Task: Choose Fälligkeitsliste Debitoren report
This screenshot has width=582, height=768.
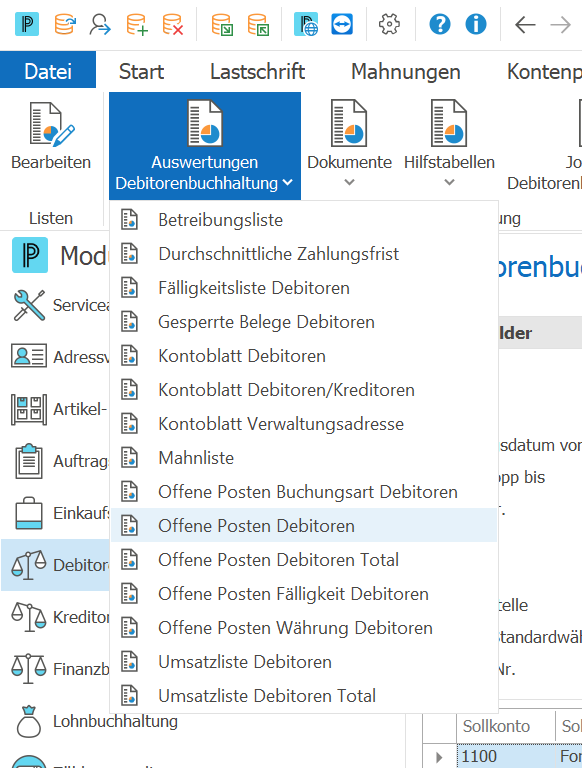Action: click(304, 288)
